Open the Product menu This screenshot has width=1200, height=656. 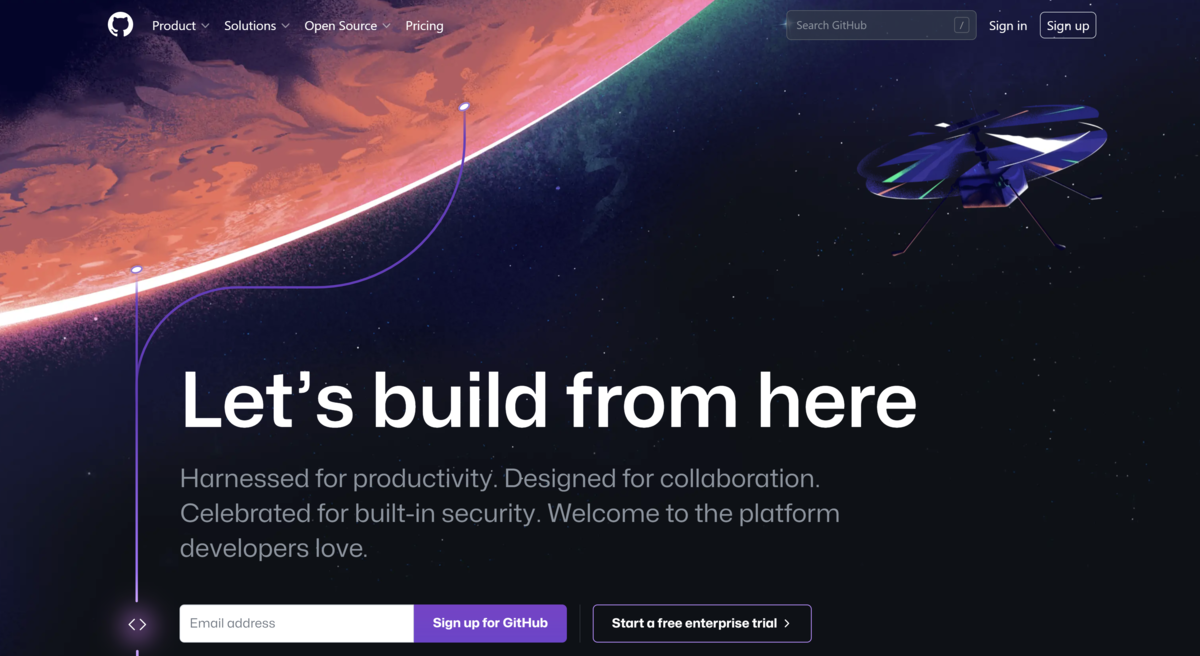point(181,26)
